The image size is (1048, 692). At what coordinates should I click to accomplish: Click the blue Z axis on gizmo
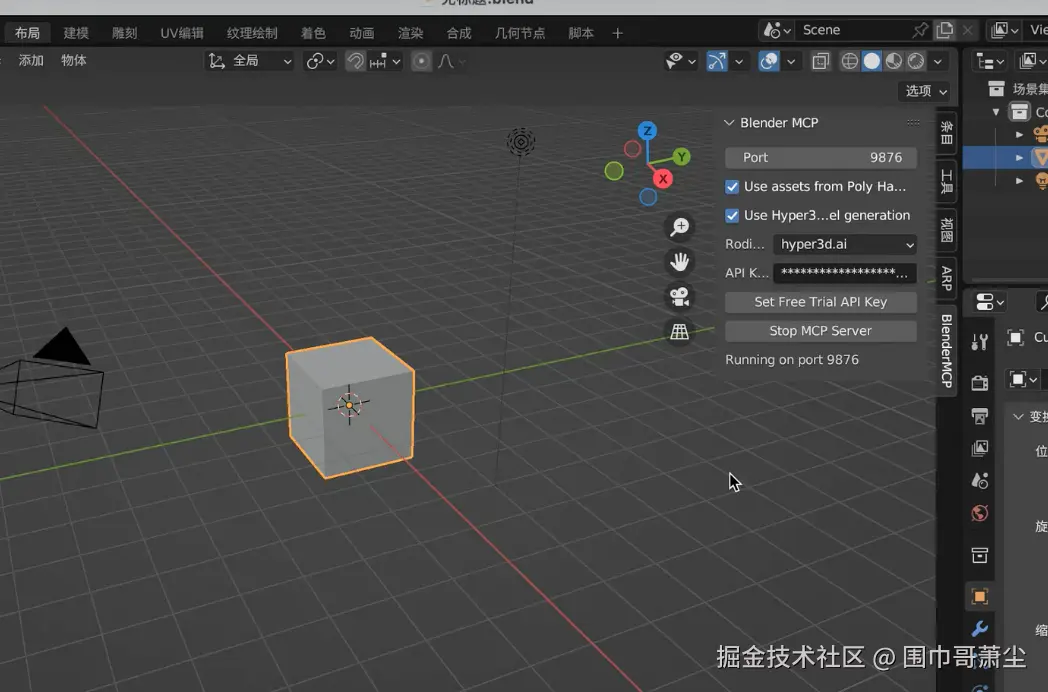(646, 130)
